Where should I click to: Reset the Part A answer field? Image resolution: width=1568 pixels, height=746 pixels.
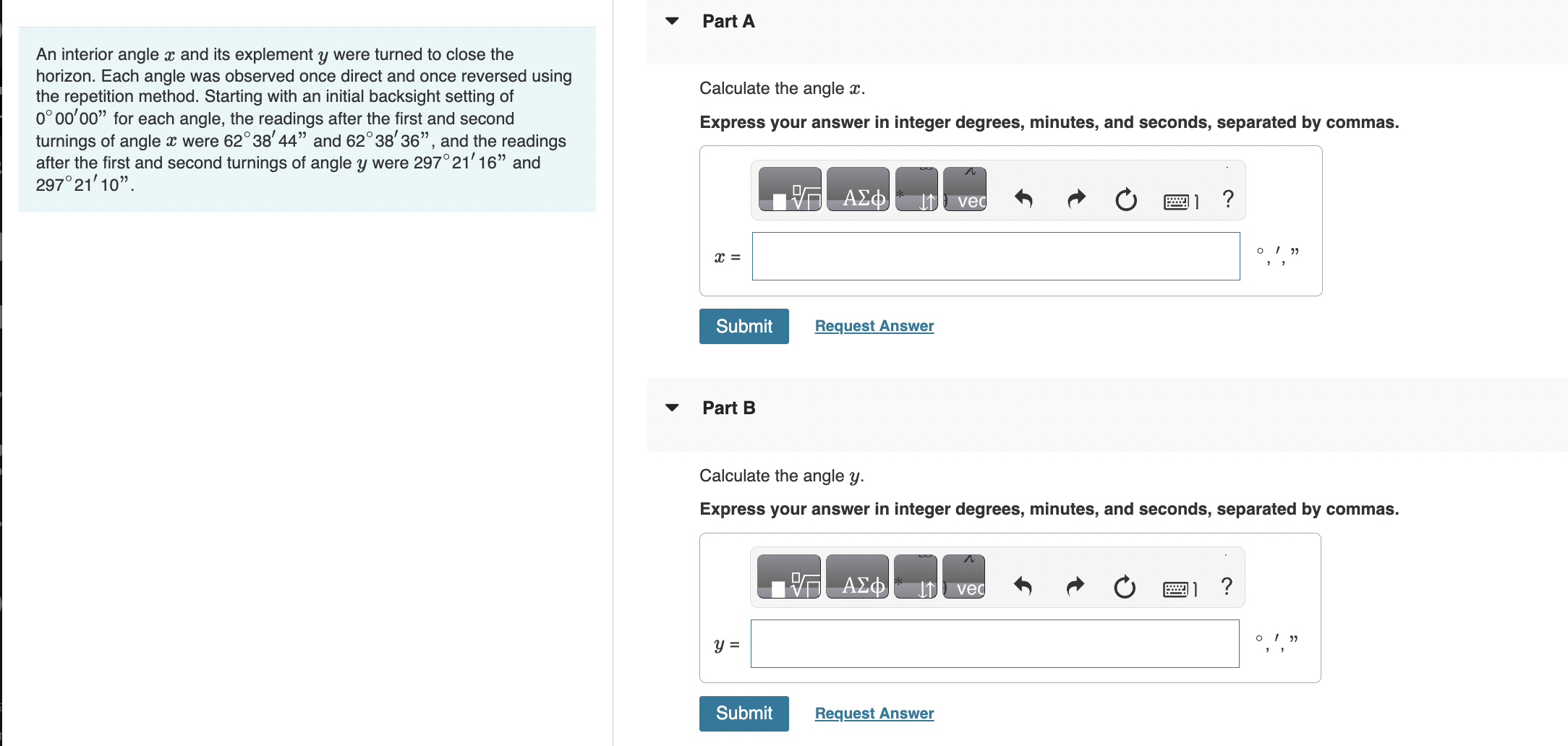pos(1125,199)
